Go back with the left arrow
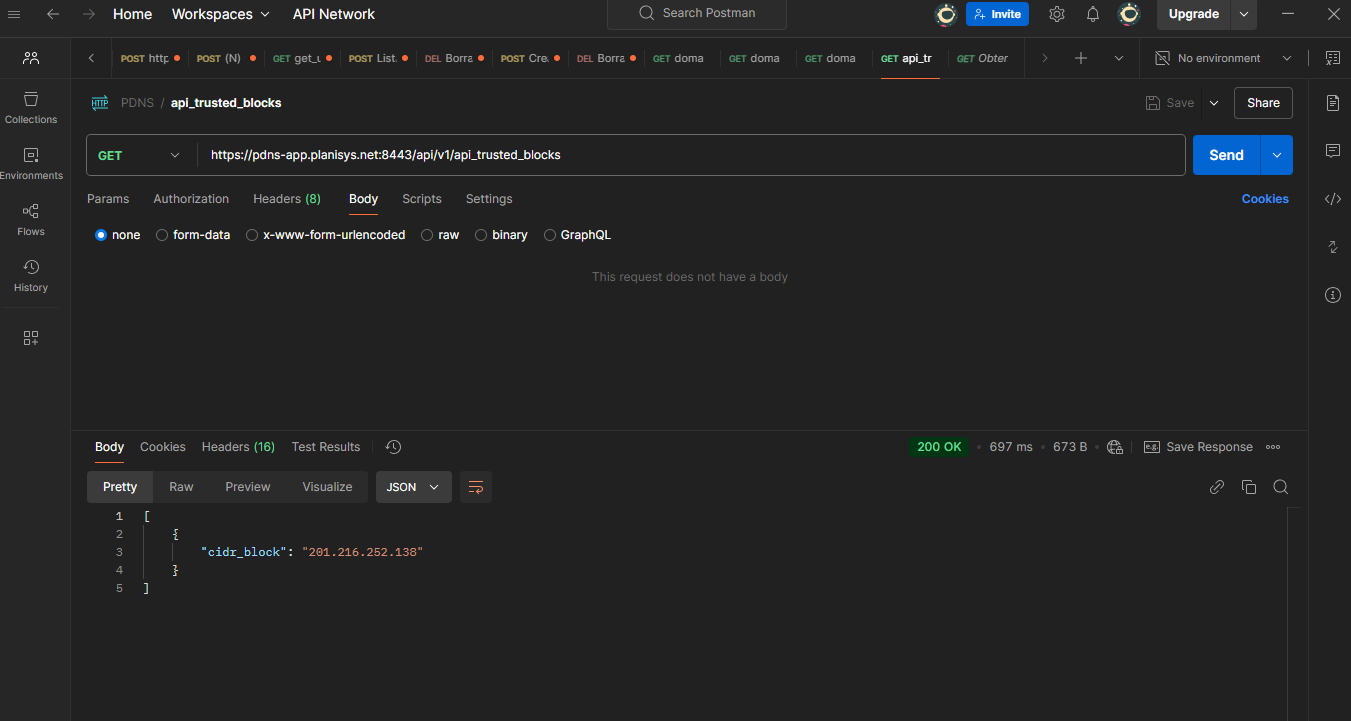The width and height of the screenshot is (1351, 721). (x=52, y=14)
